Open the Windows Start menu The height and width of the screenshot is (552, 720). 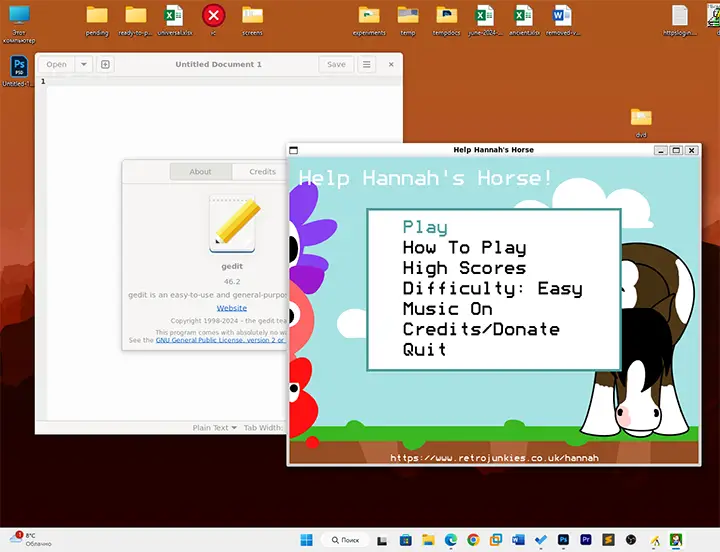tap(306, 540)
